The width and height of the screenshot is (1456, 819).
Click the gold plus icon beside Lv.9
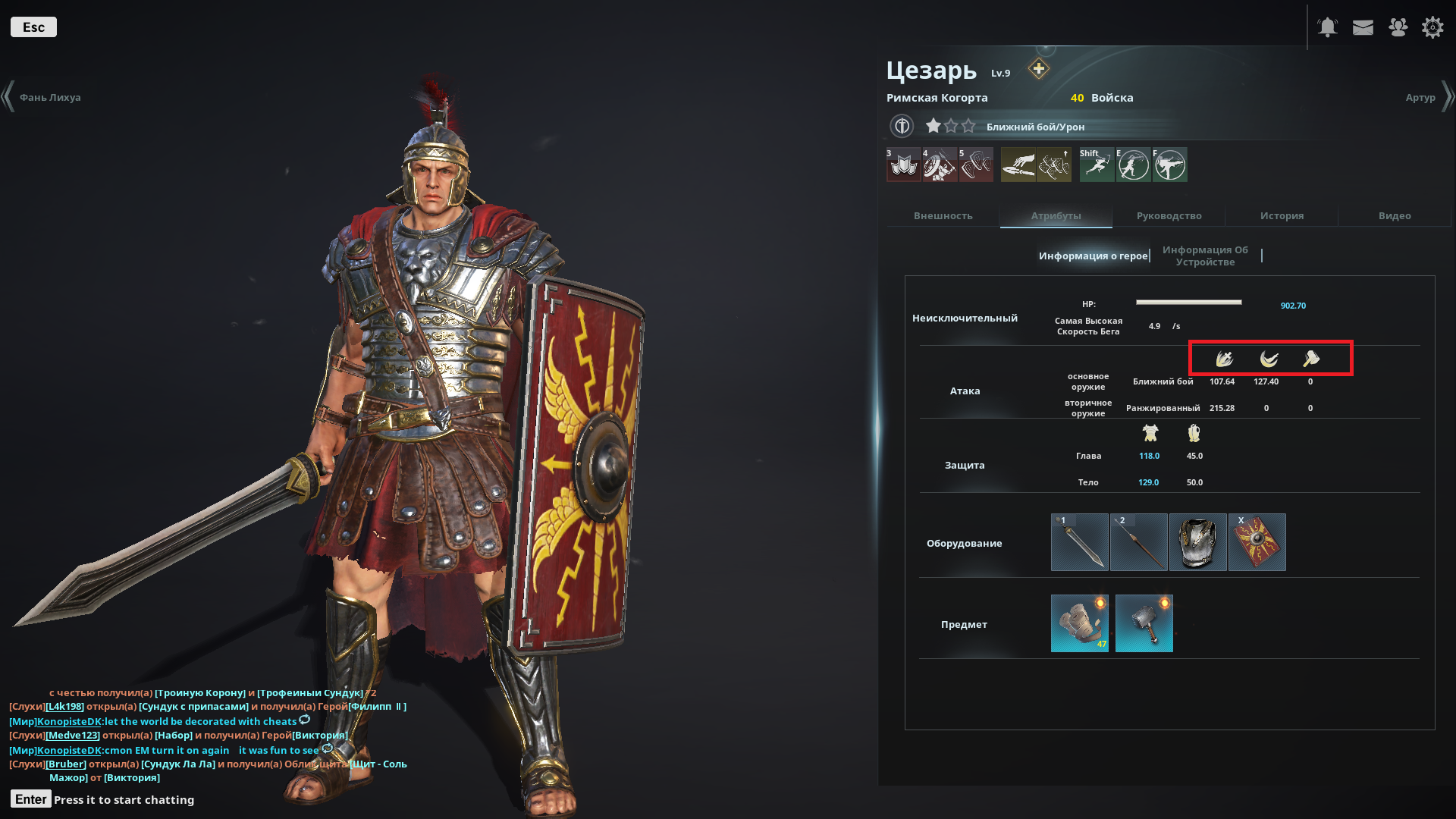[1038, 69]
